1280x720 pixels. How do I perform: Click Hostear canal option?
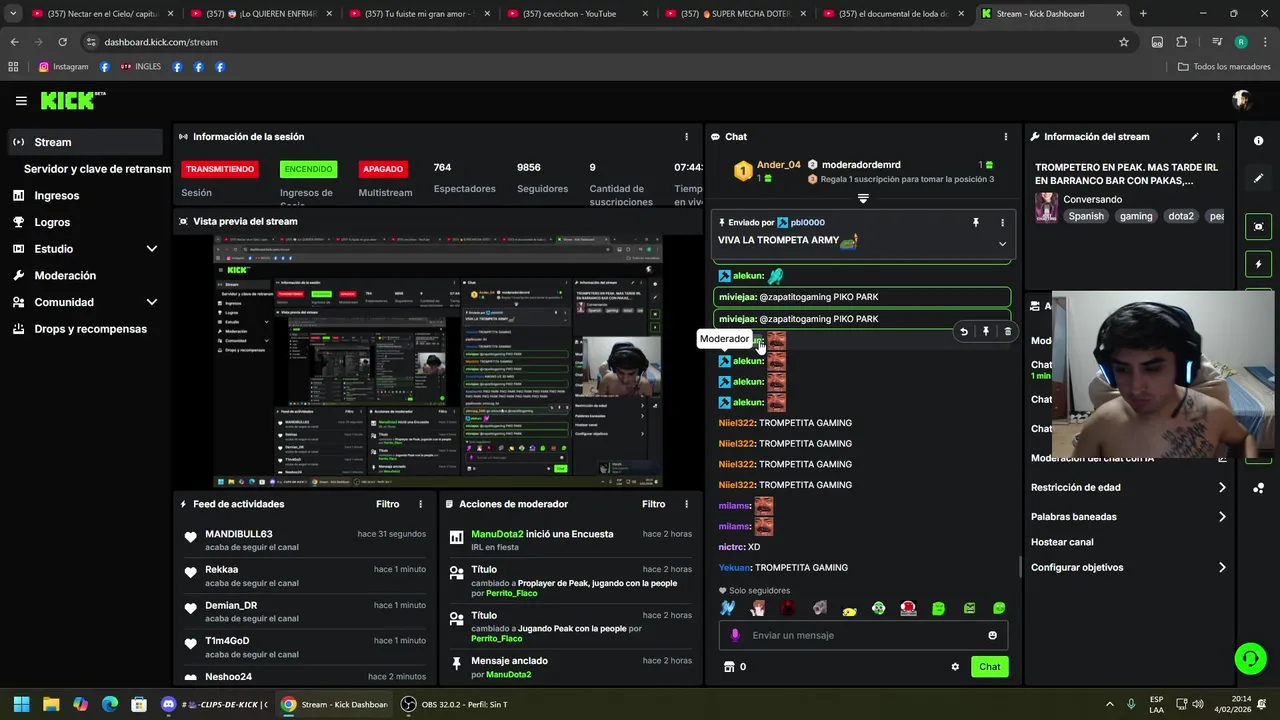[1062, 542]
